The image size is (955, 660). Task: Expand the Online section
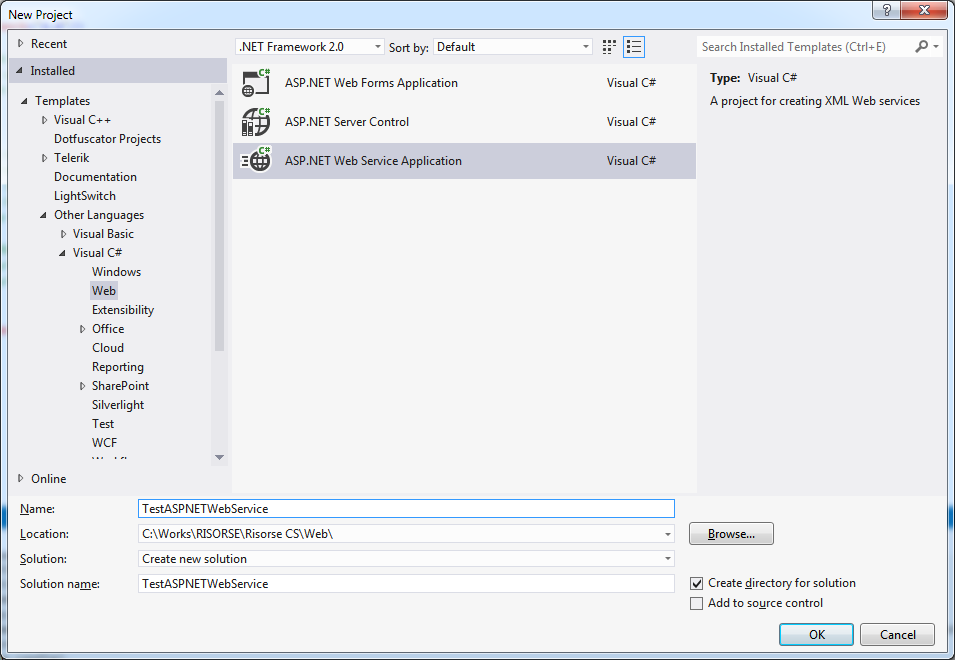(21, 479)
